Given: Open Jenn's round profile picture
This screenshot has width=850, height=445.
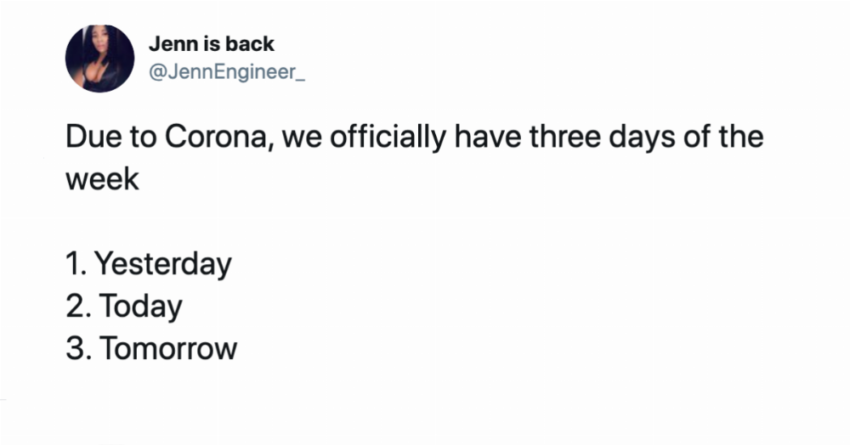Looking at the screenshot, I should 100,59.
